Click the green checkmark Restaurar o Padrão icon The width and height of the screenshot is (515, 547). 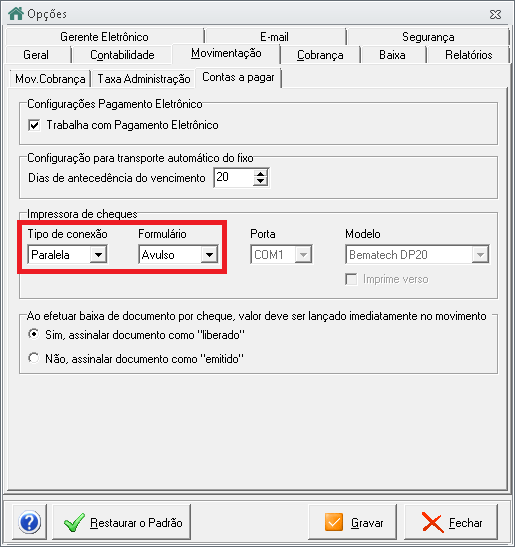click(x=74, y=523)
